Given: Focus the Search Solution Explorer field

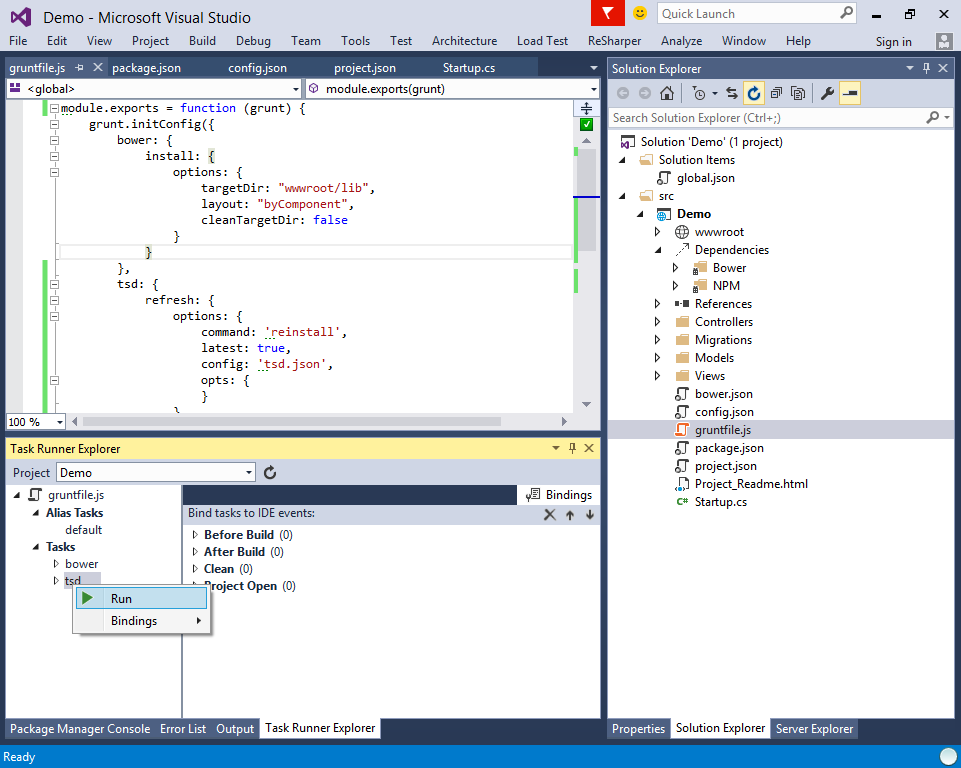Looking at the screenshot, I should (769, 117).
